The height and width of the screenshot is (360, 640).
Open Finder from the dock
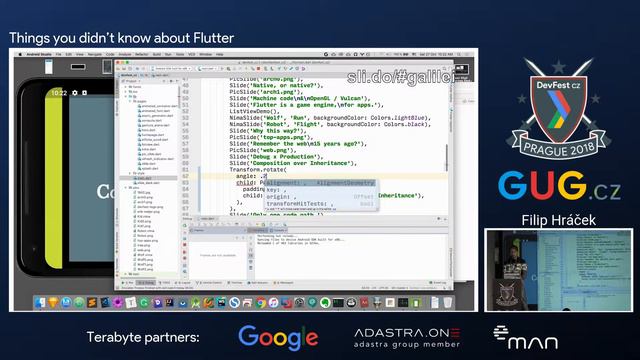[x=40, y=302]
